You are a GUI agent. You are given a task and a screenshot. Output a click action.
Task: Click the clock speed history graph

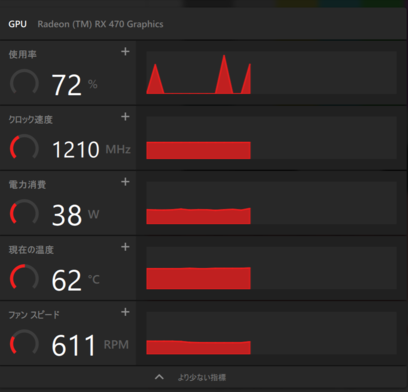pyautogui.click(x=271, y=138)
